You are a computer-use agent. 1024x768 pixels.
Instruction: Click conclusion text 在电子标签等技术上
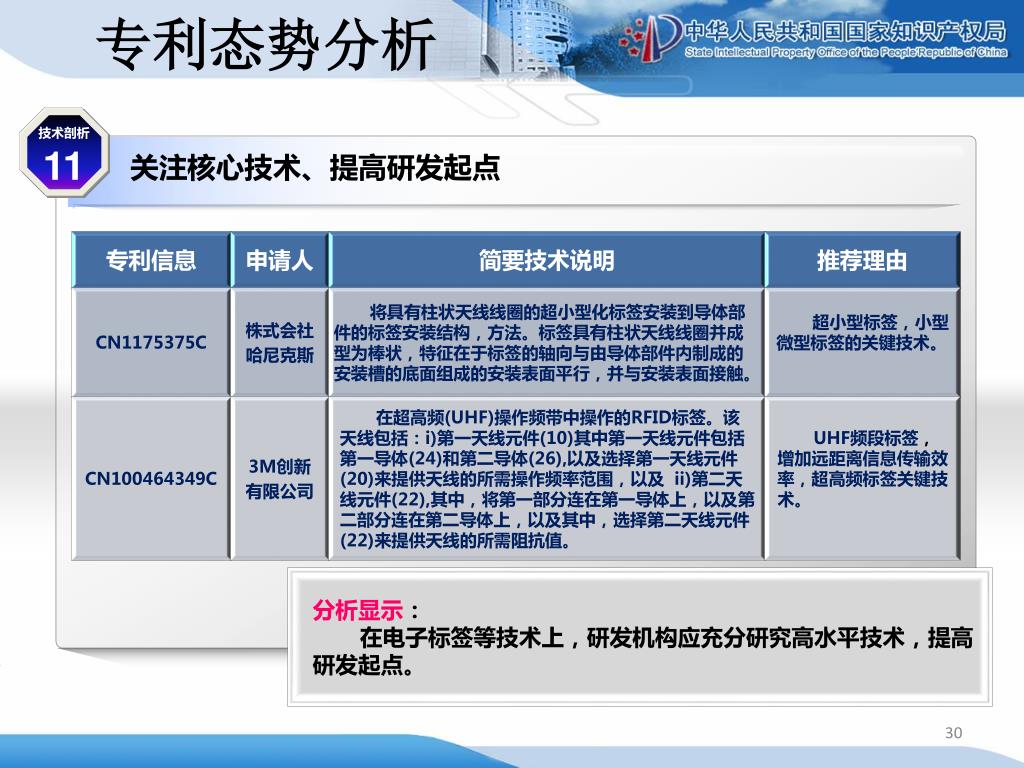click(643, 651)
